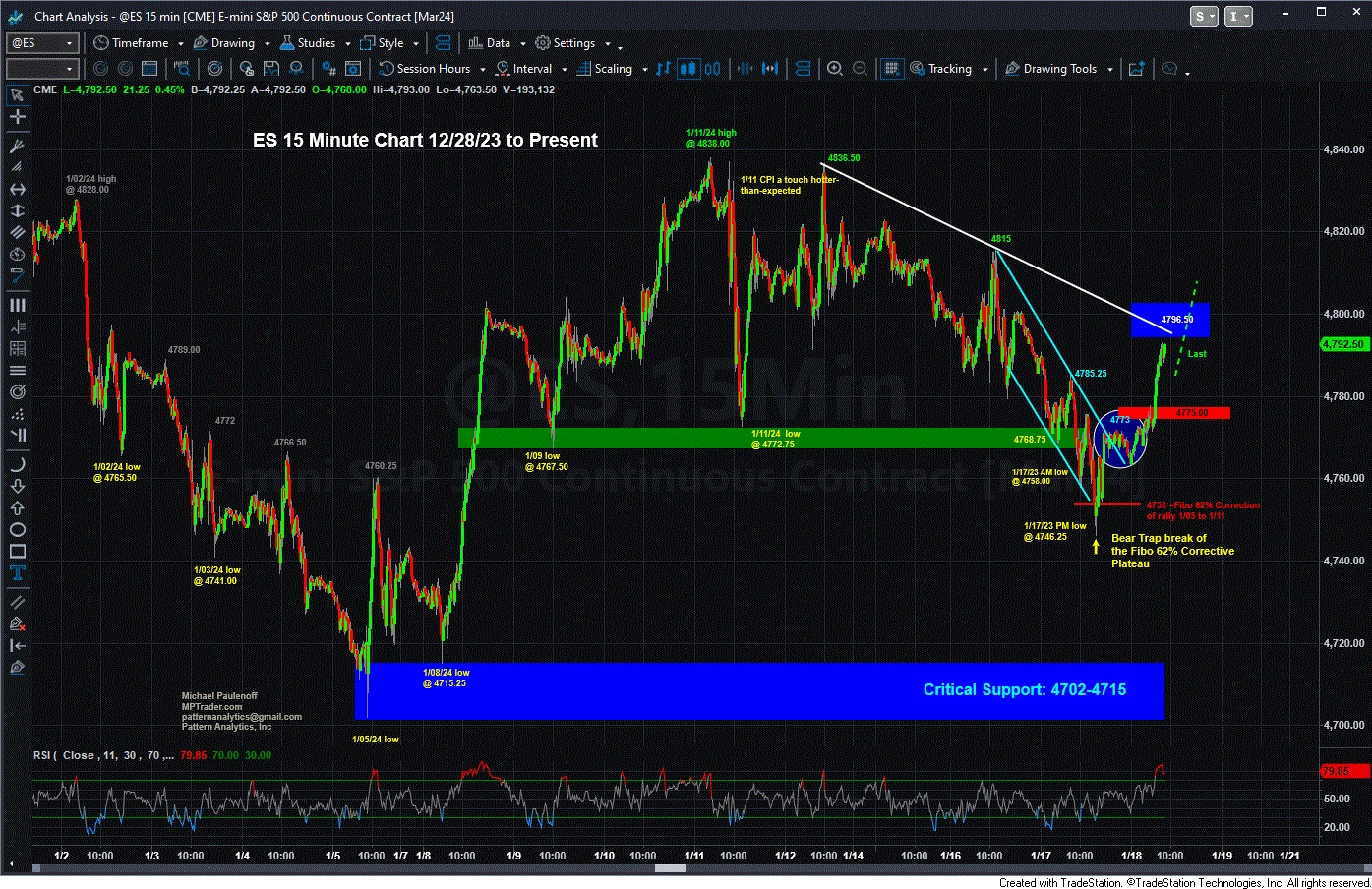Click the Interval button

point(524,69)
